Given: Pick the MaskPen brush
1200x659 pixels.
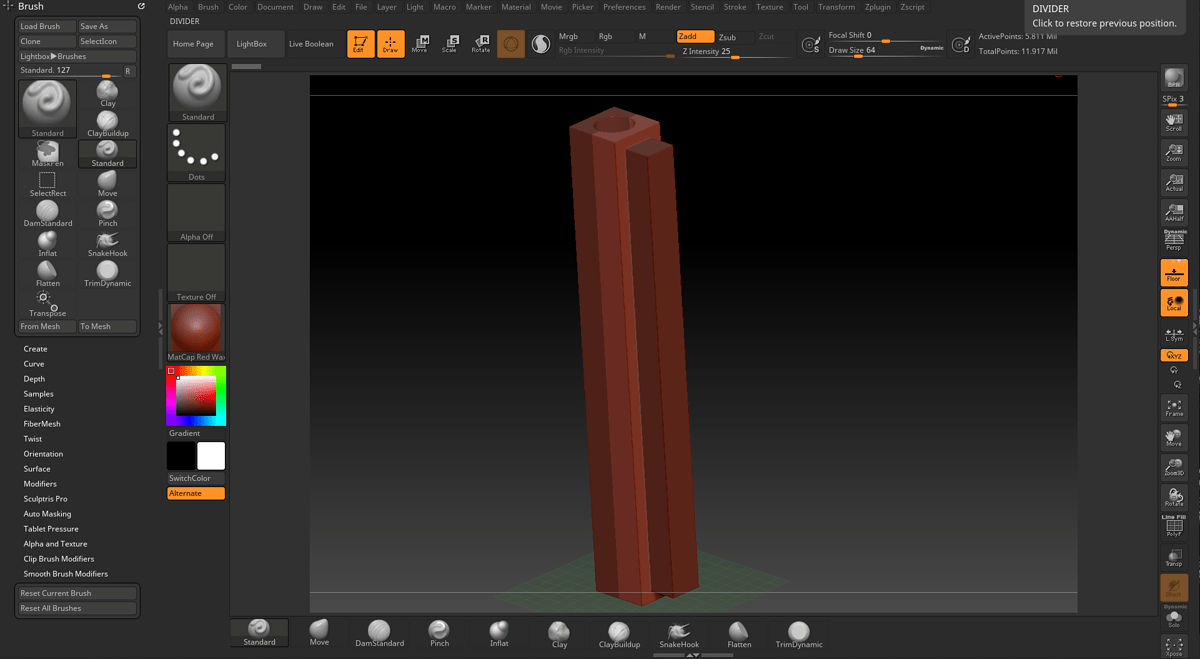Looking at the screenshot, I should (x=47, y=153).
